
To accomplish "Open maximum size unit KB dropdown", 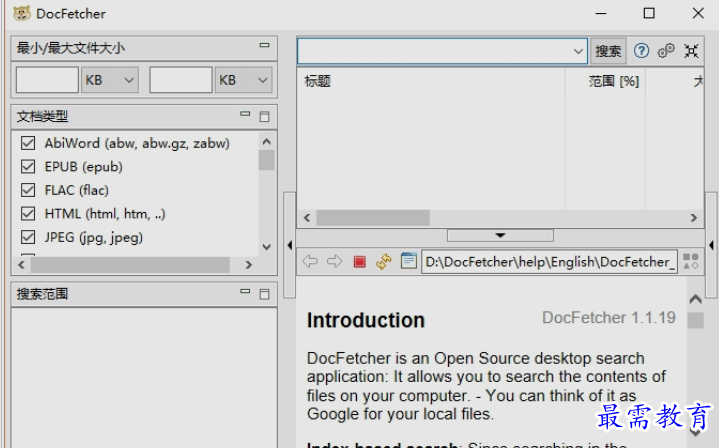I will click(243, 80).
